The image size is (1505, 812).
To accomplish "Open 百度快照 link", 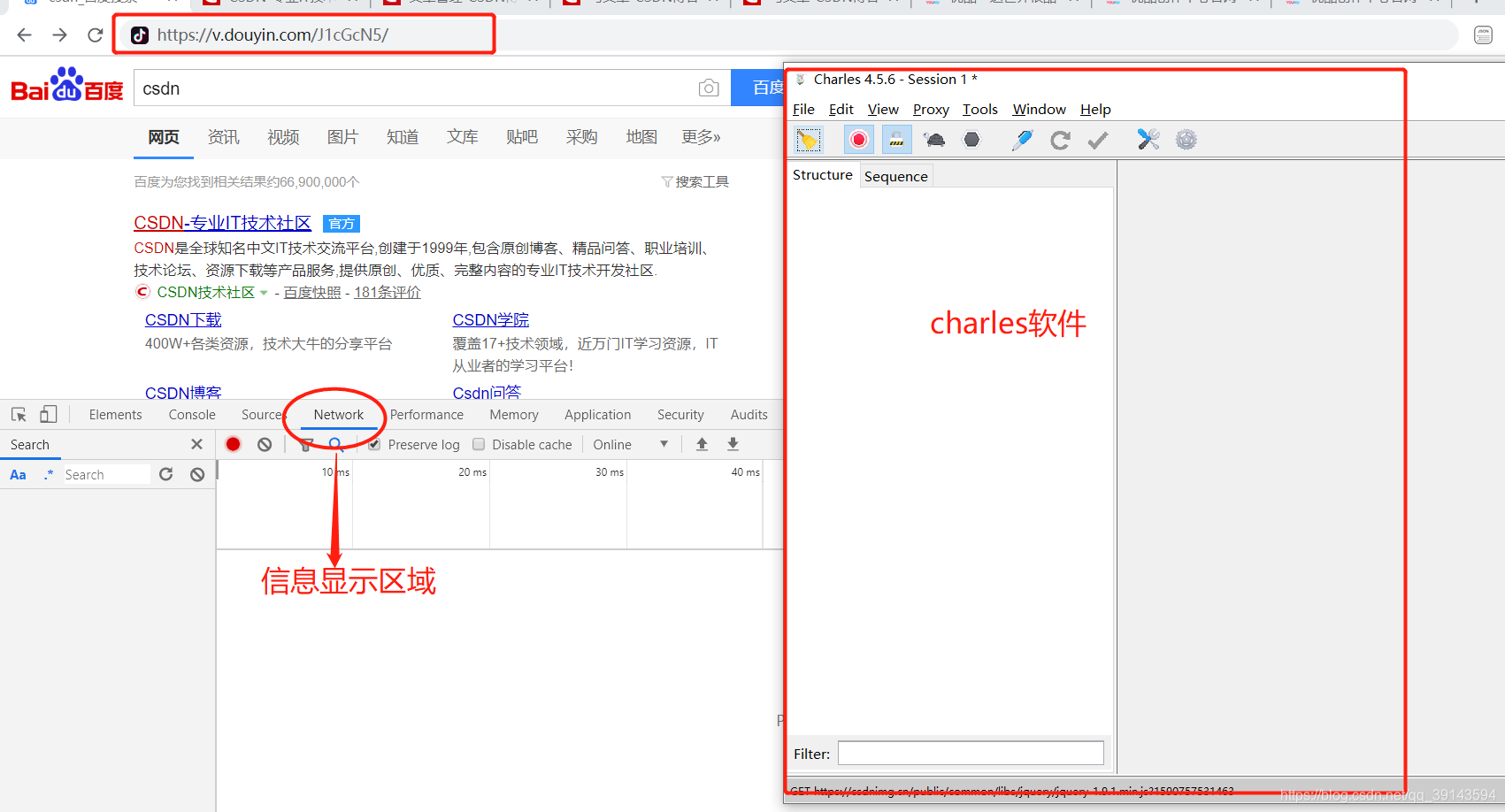I will click(312, 293).
